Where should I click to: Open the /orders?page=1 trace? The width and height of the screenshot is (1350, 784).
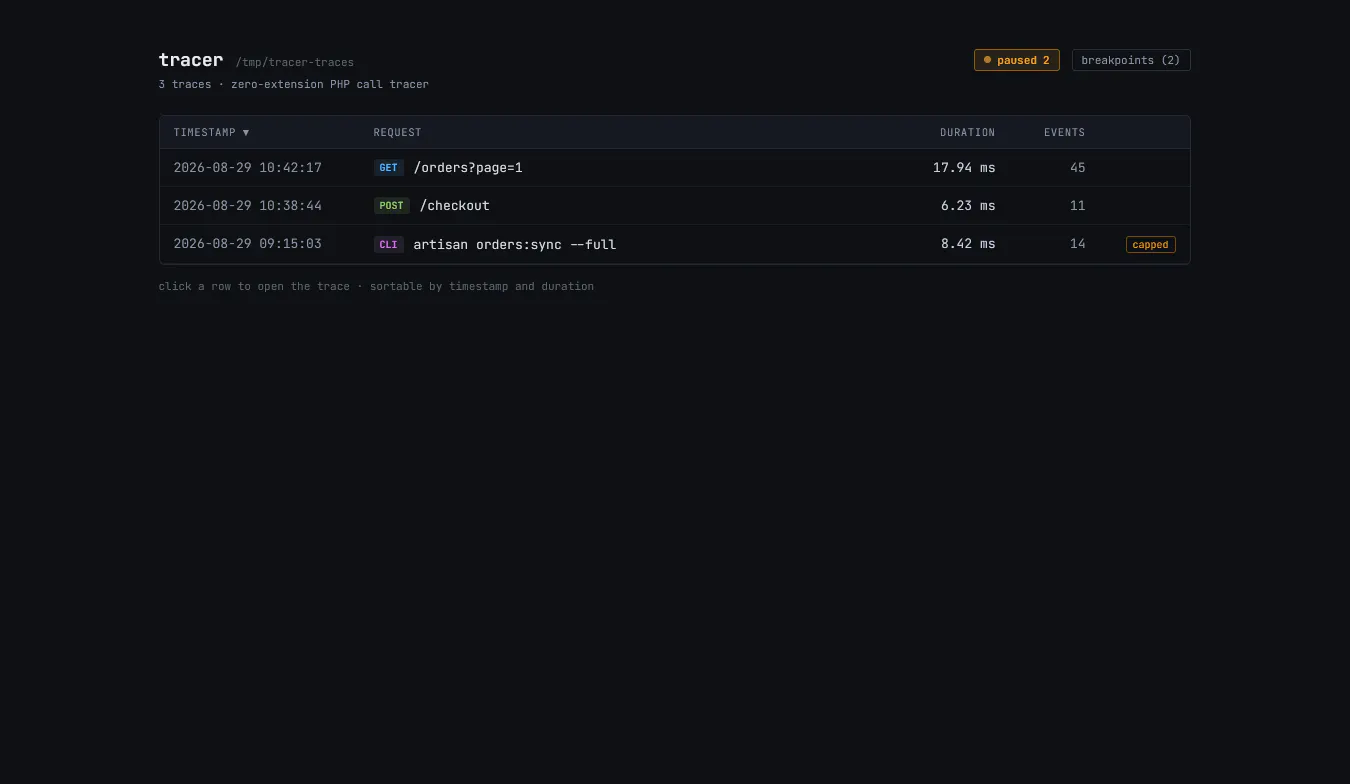click(675, 168)
